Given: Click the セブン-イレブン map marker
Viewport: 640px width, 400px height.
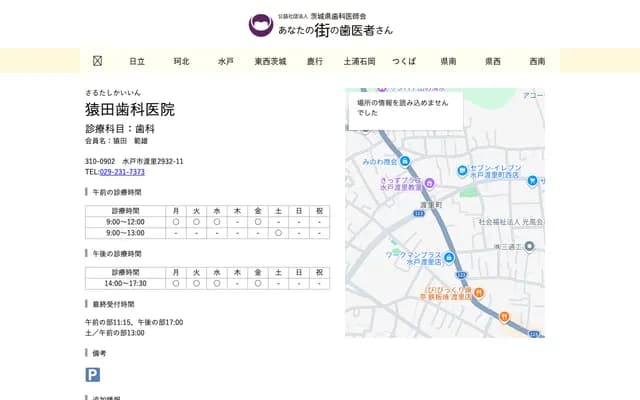Looking at the screenshot, I should tap(462, 170).
